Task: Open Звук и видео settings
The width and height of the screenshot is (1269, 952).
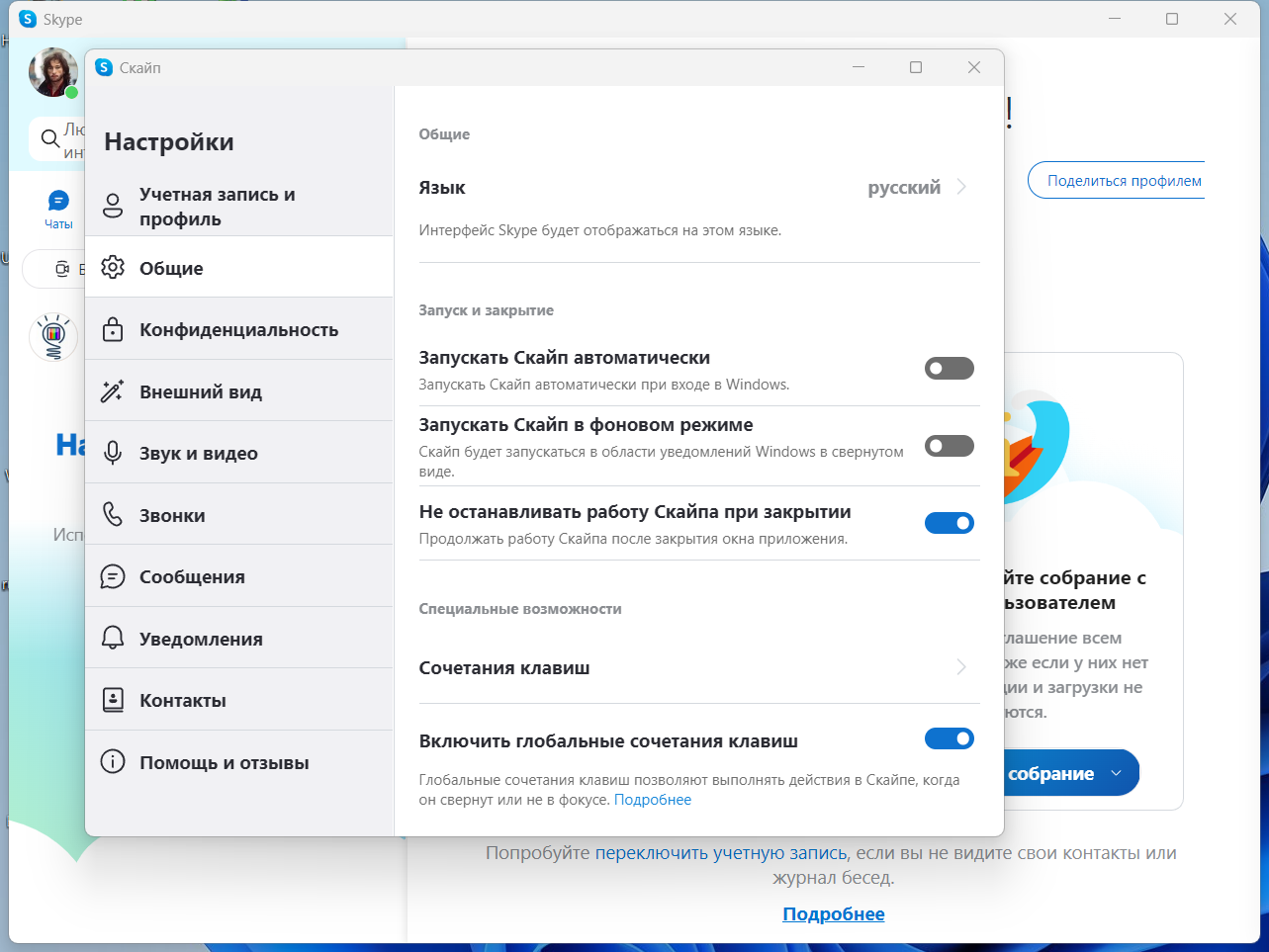Action: click(x=239, y=453)
